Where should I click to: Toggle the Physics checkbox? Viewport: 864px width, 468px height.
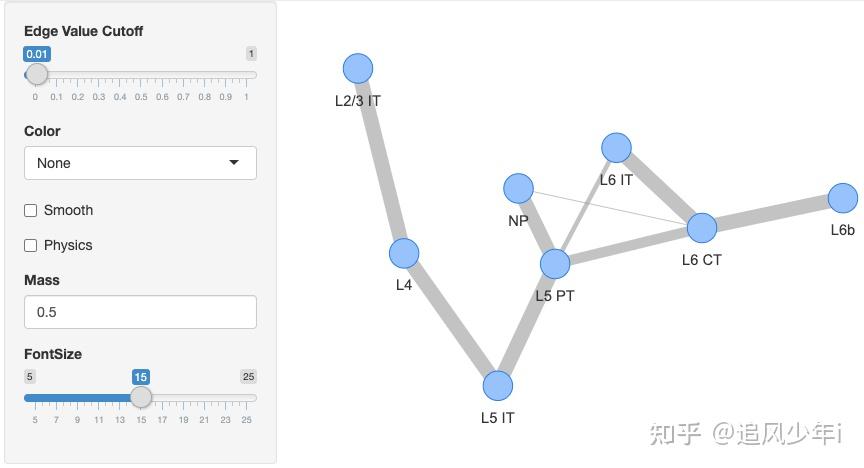pyautogui.click(x=31, y=246)
